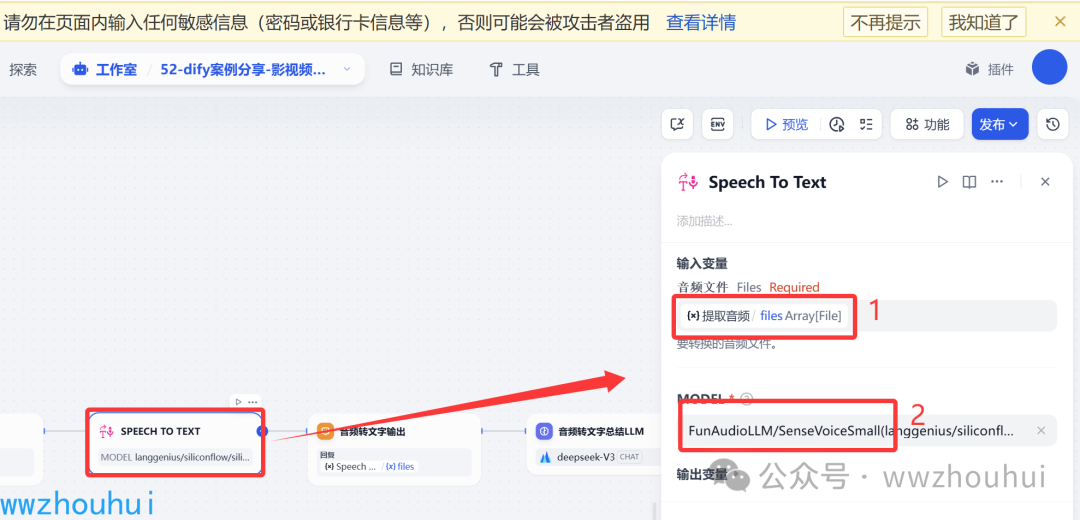
Task: Click the 输出变量 section heading
Action: click(702, 474)
